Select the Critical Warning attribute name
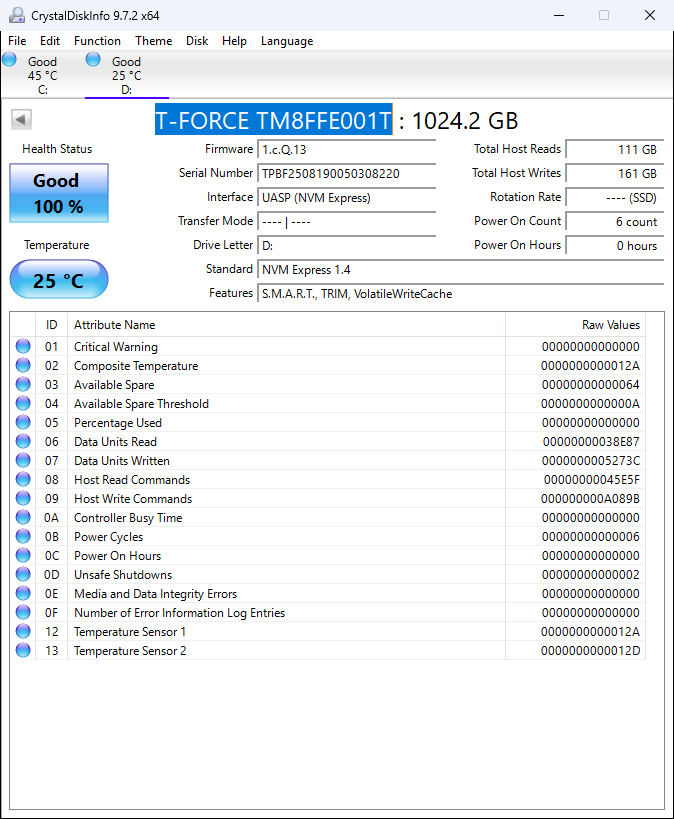Screen dimensions: 674x819 coord(115,347)
